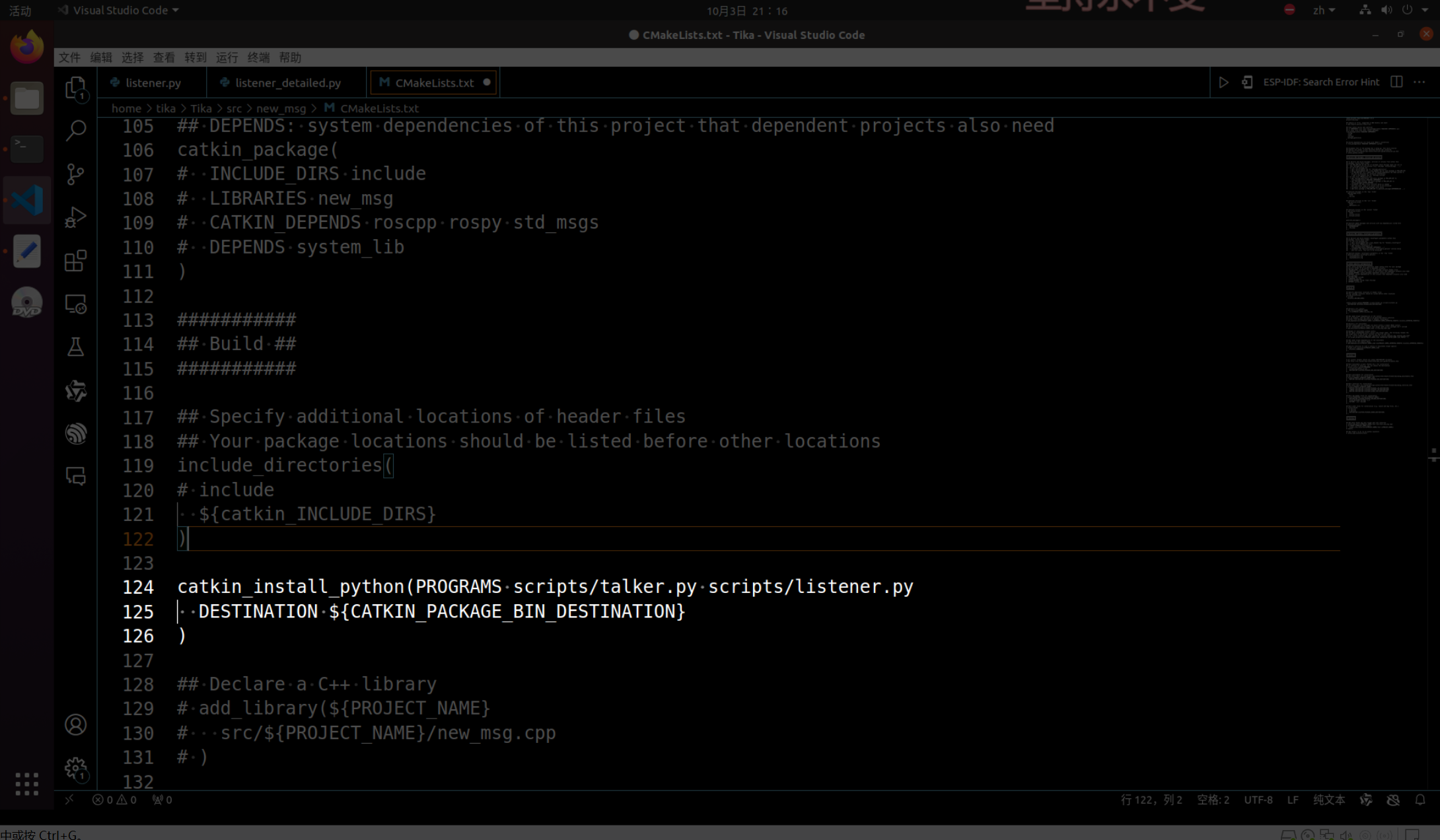The height and width of the screenshot is (840, 1440).
Task: Open the editor more actions ellipsis menu
Action: click(1420, 82)
